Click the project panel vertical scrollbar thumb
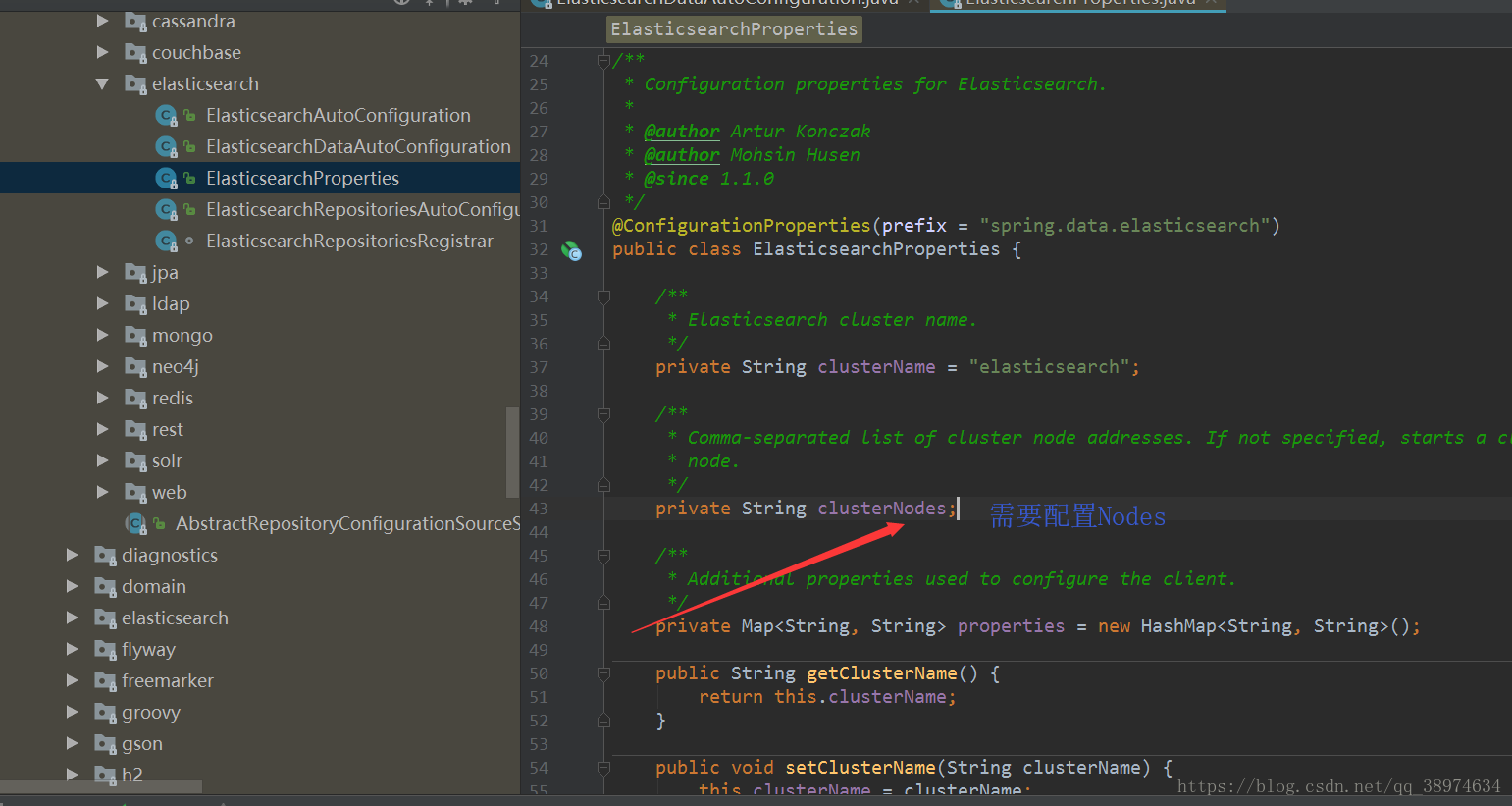The image size is (1512, 806). [512, 453]
